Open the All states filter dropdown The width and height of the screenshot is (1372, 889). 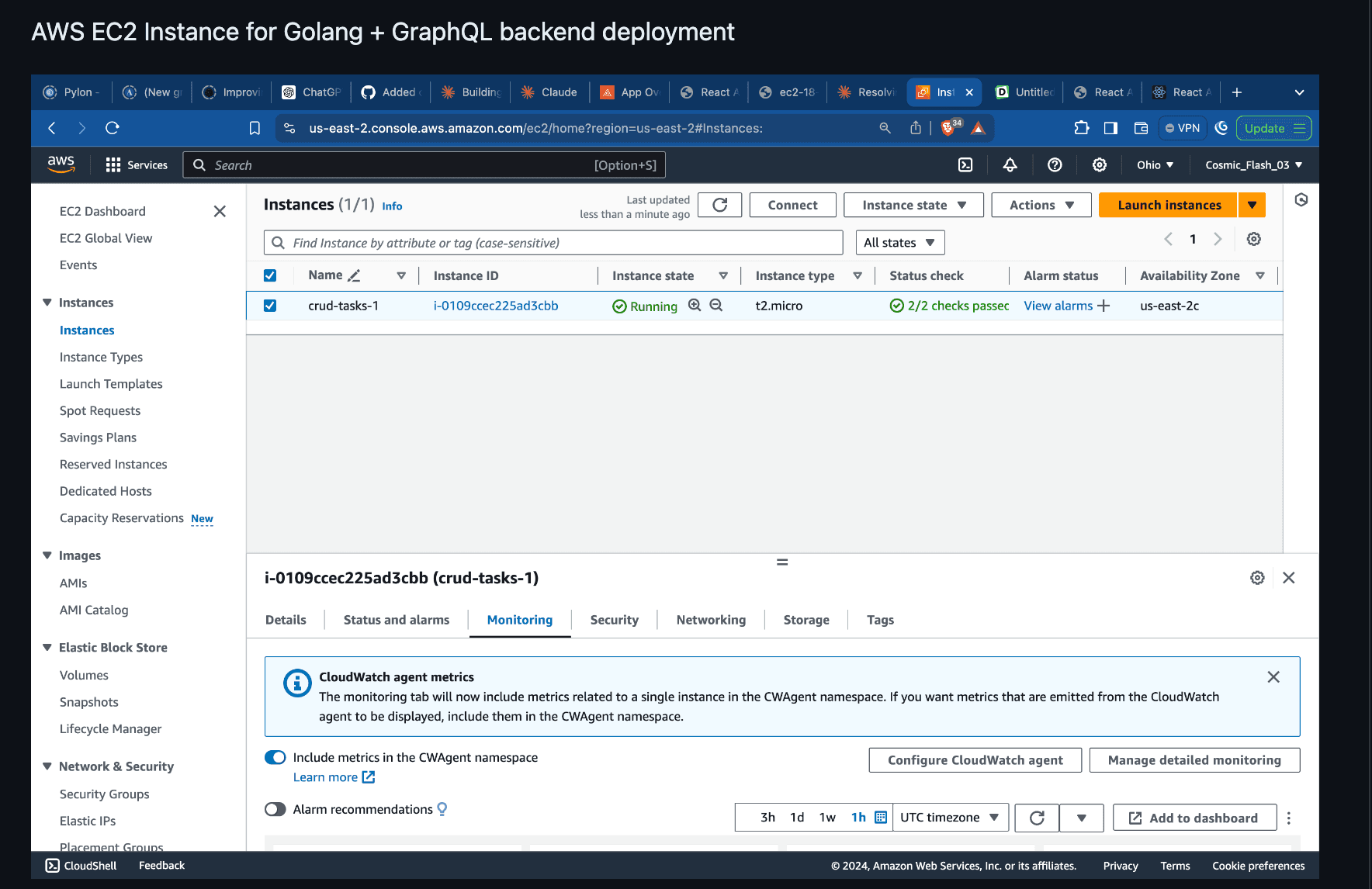(x=899, y=243)
